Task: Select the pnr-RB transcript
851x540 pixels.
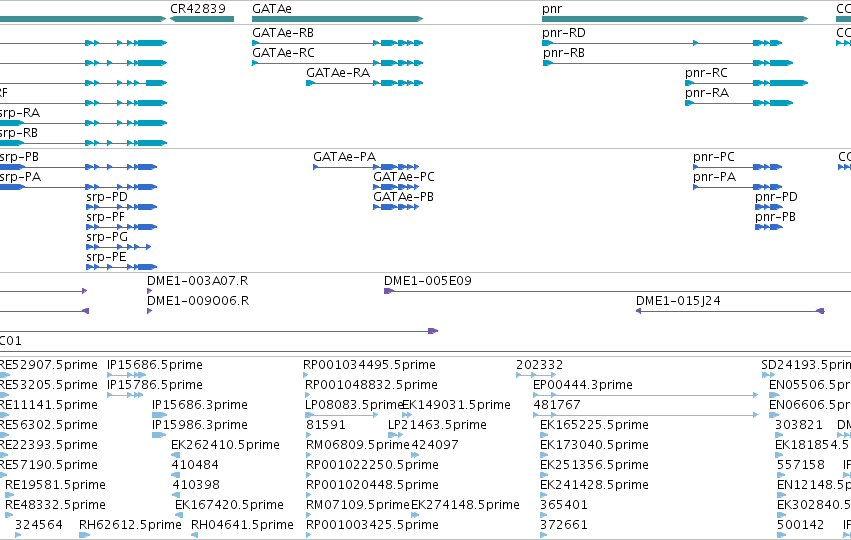Action: 668,63
